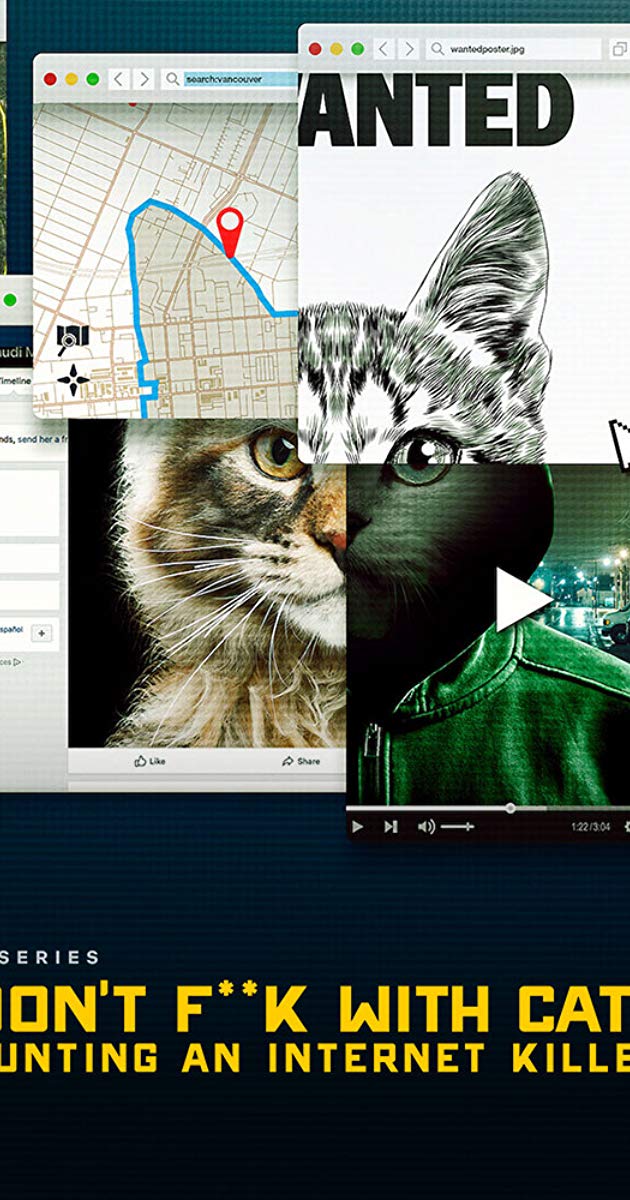Click the search:vancouver address field

tap(238, 79)
